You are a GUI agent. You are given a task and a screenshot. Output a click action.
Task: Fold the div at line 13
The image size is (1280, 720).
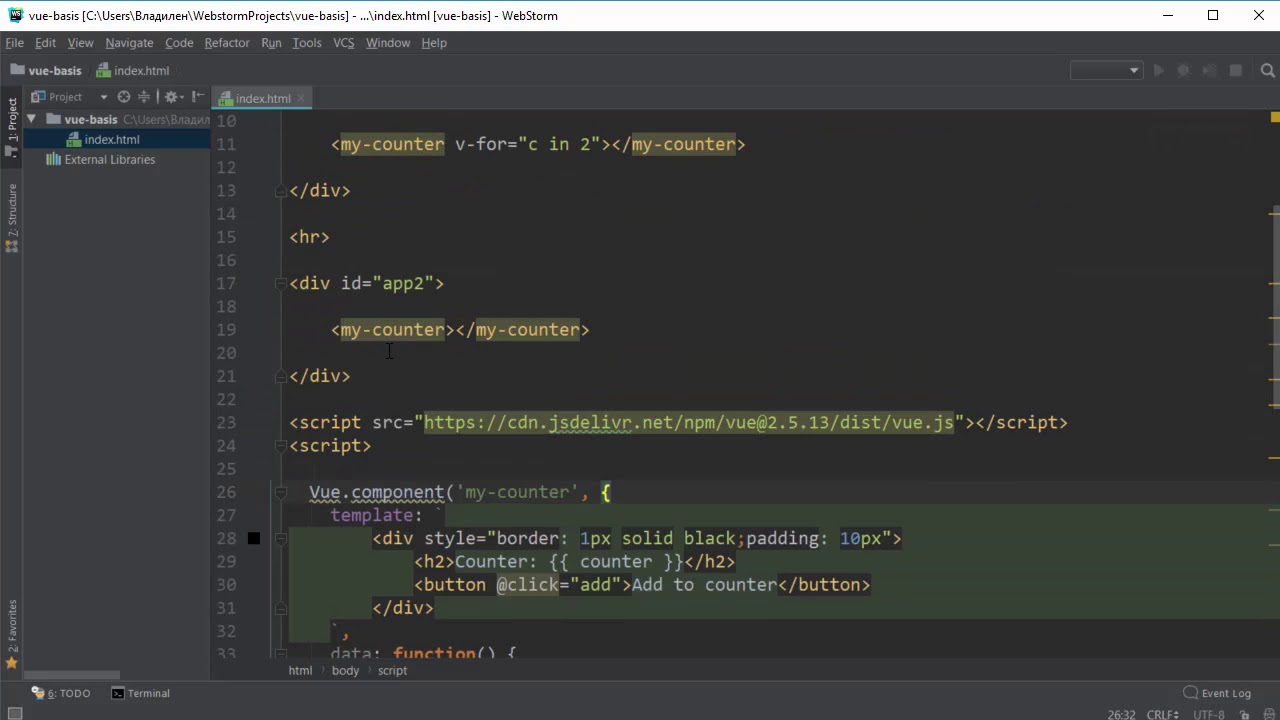[x=281, y=191]
